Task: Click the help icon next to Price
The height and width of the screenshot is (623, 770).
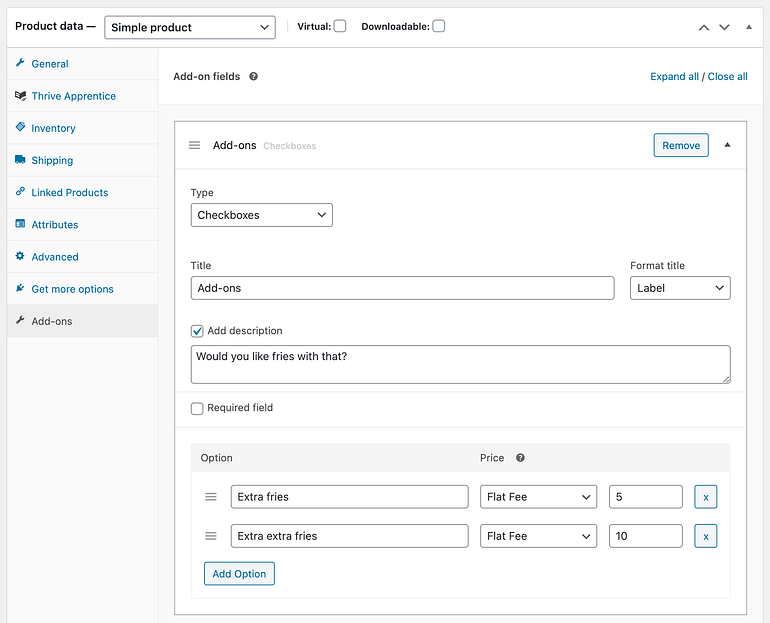Action: (x=520, y=458)
